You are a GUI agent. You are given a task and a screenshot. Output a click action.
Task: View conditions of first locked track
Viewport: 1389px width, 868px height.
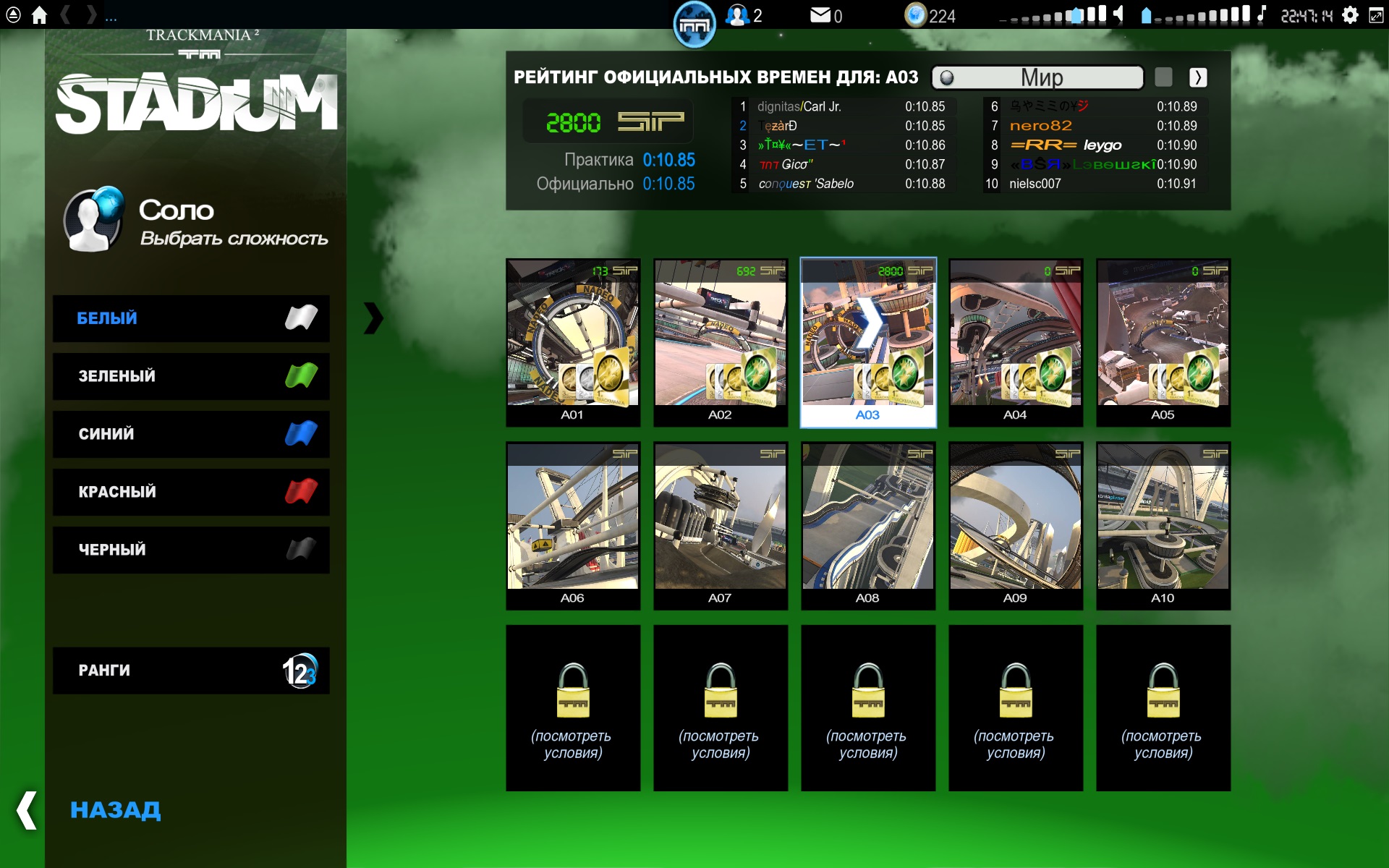point(573,708)
